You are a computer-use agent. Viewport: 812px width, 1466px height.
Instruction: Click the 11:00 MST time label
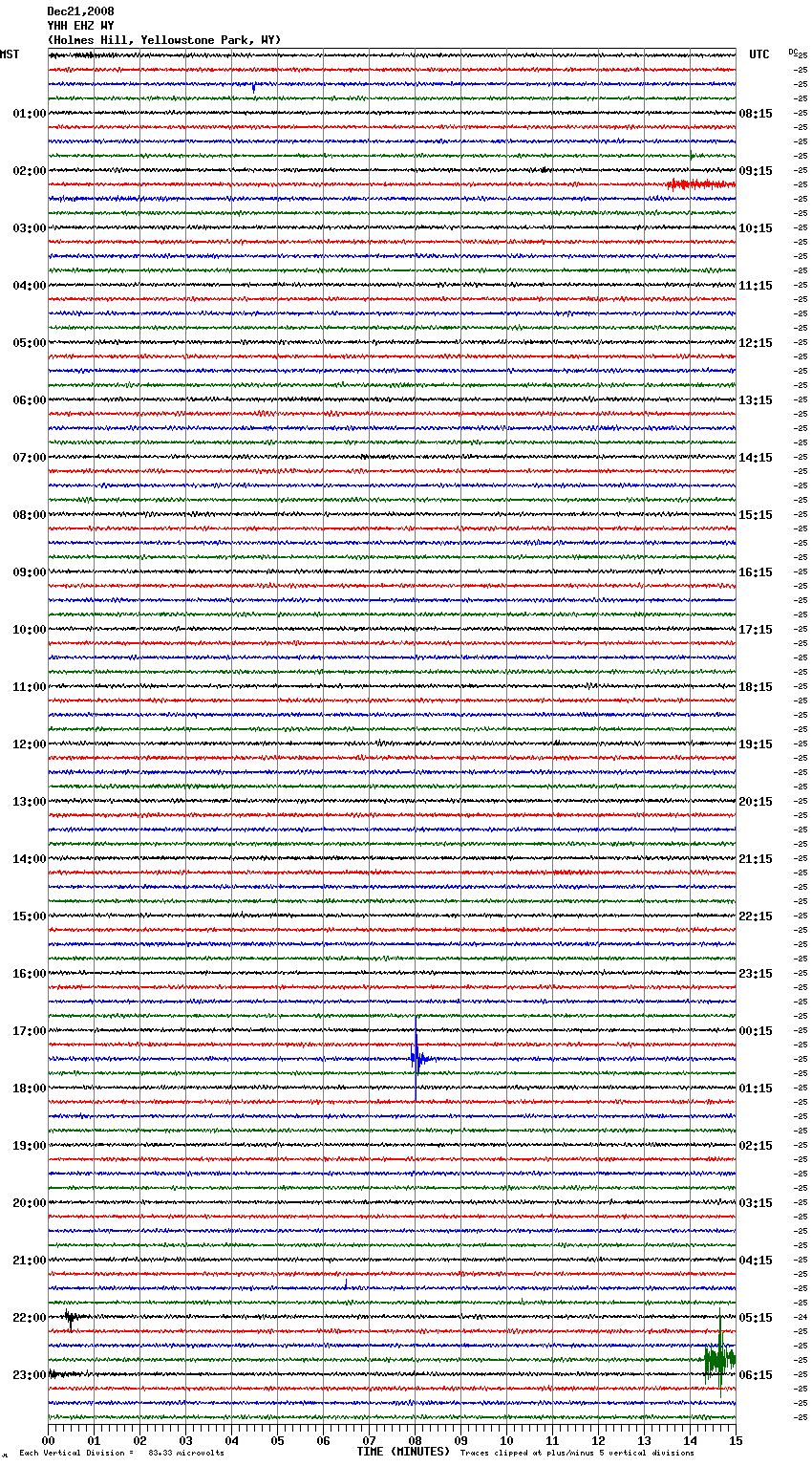pyautogui.click(x=30, y=687)
